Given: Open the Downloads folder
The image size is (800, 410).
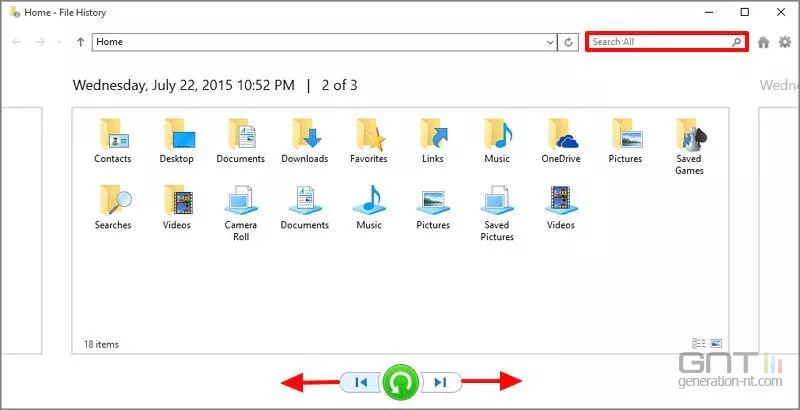Looking at the screenshot, I should tap(305, 141).
